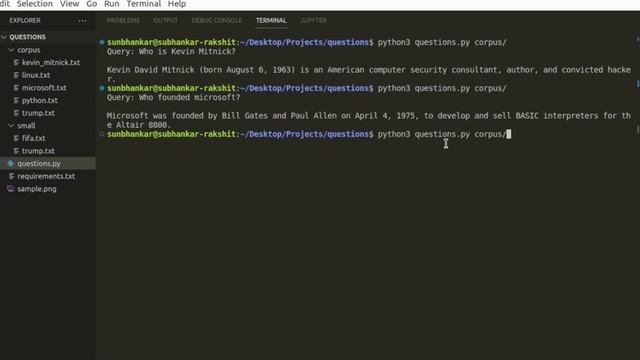Click the microsoft.txt file icon
Image resolution: width=640 pixels, height=360 pixels.
click(16, 88)
